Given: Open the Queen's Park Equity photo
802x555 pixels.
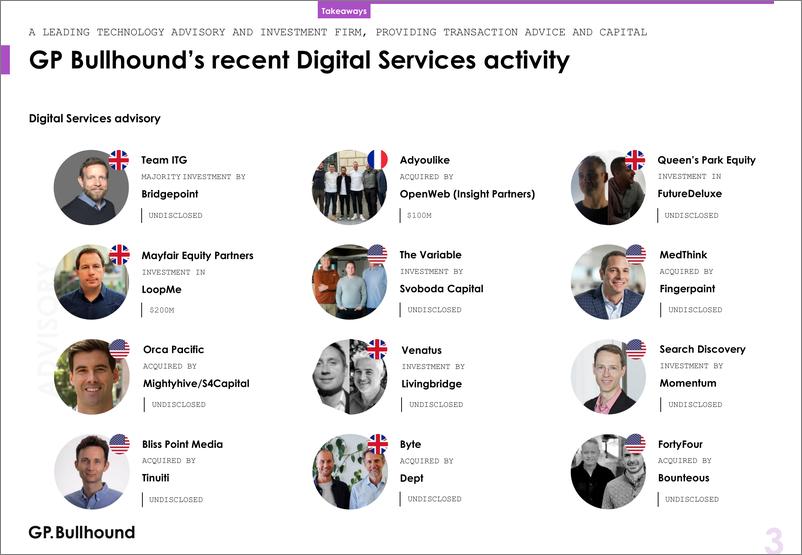Looking at the screenshot, I should [x=608, y=187].
